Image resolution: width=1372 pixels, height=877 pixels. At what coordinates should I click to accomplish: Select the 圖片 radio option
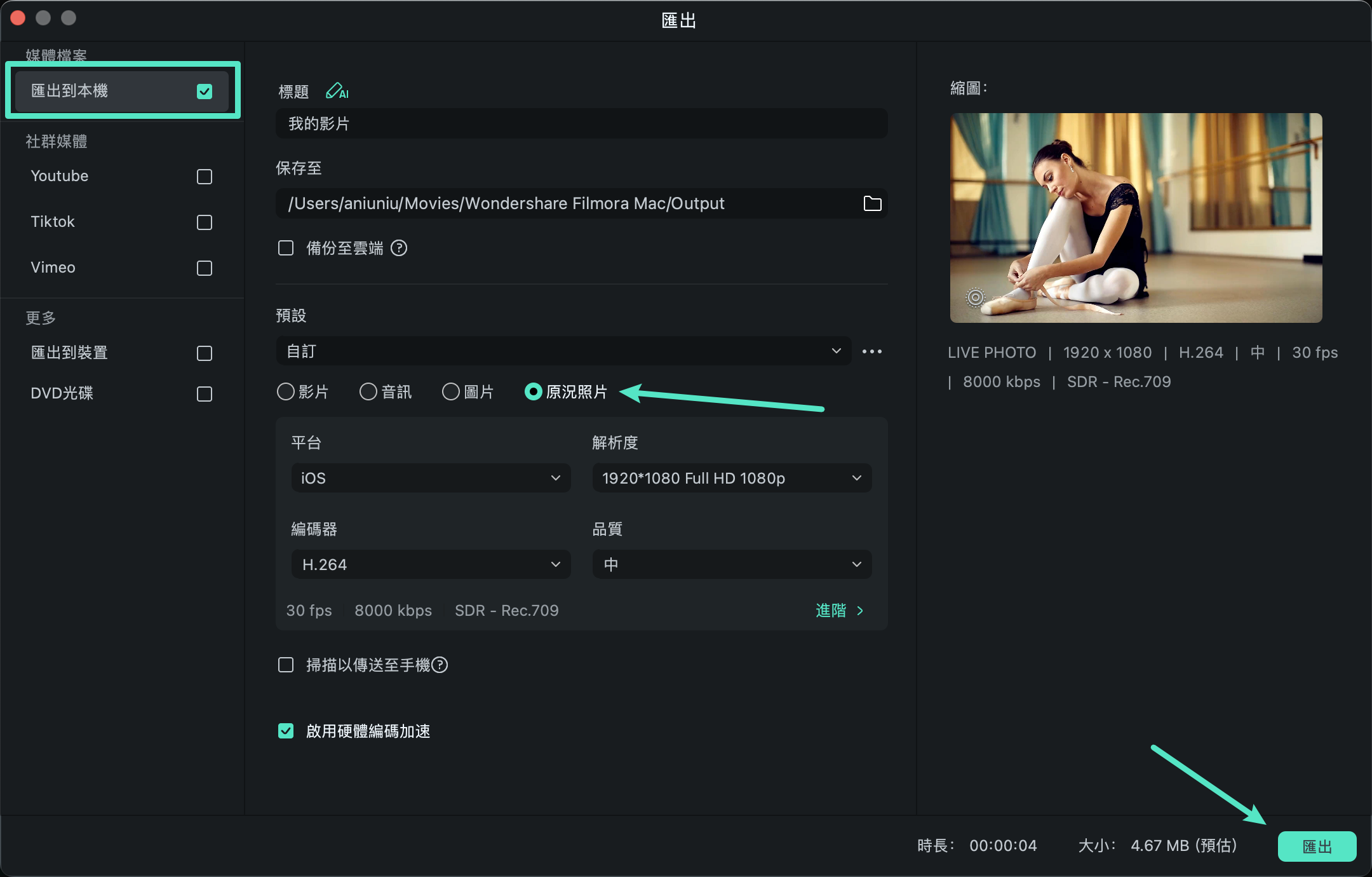pos(451,391)
